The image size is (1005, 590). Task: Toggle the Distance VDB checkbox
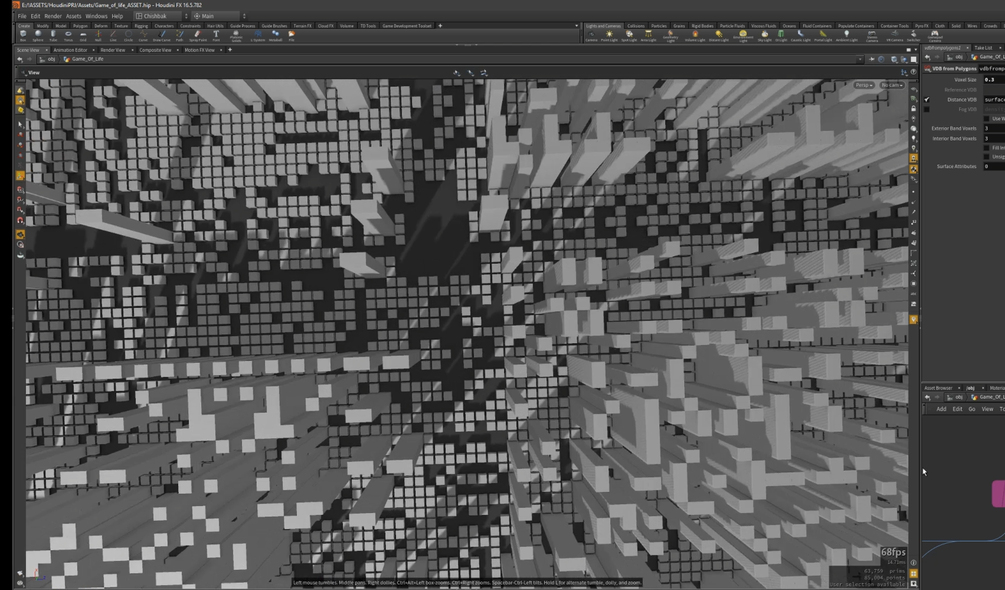927,99
